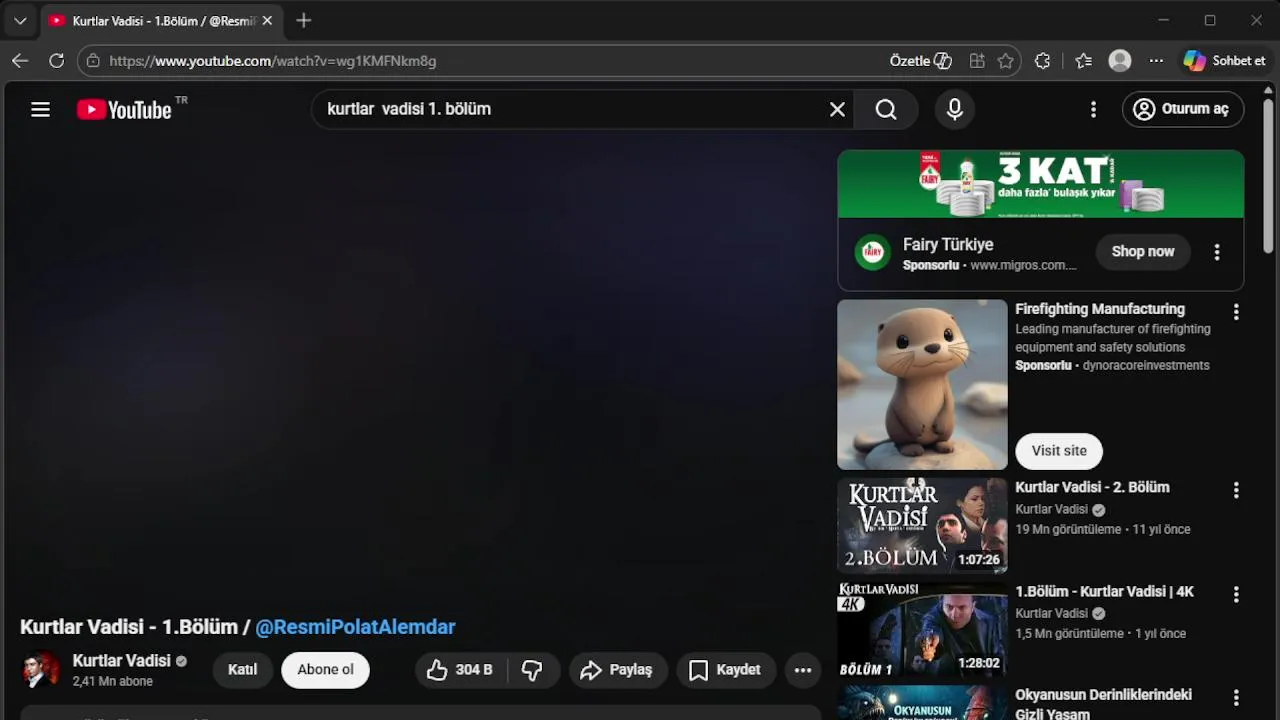1280x720 pixels.
Task: Click the main video player area
Action: tap(420, 370)
